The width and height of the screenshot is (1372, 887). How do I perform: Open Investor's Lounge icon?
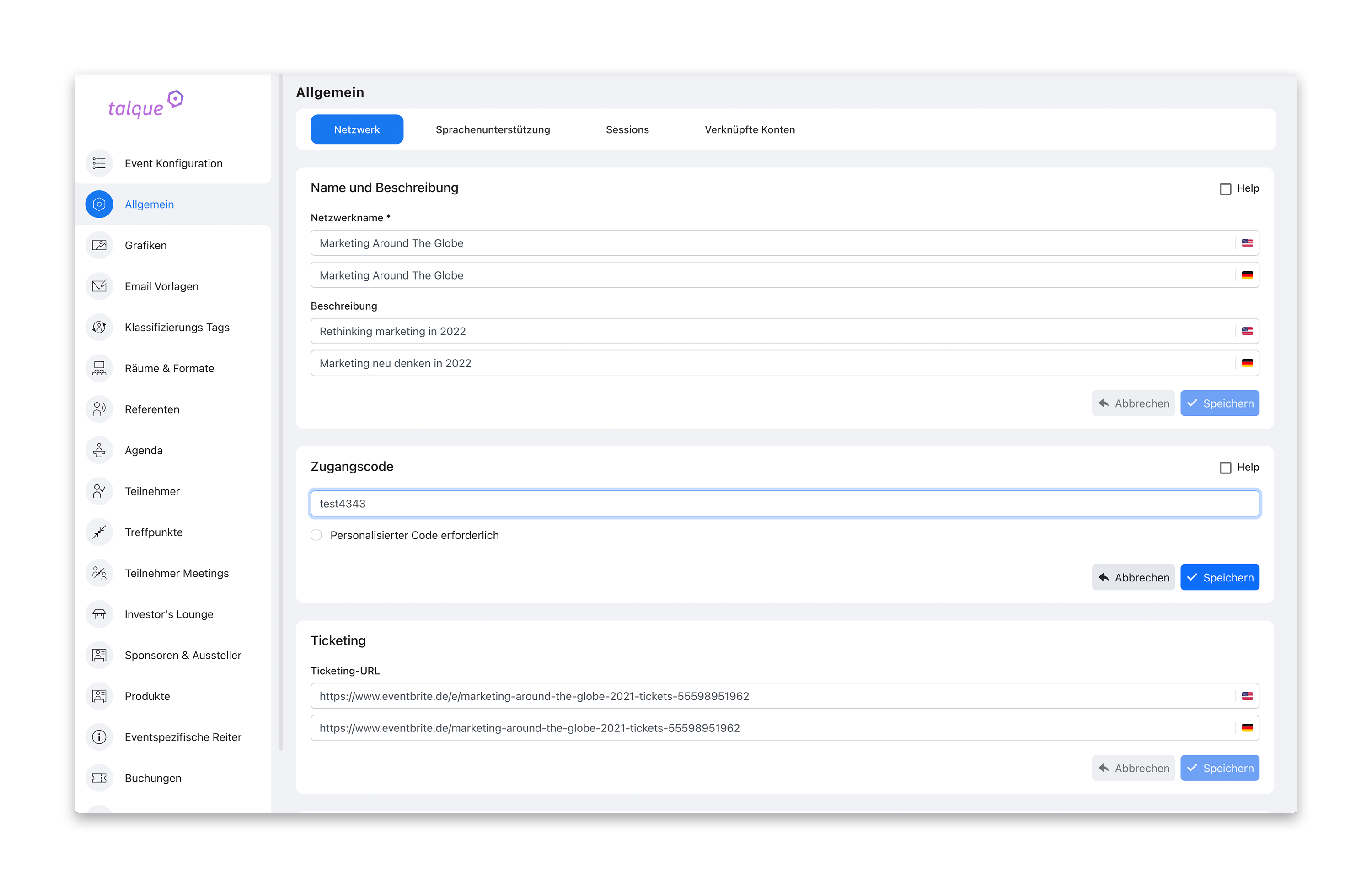click(x=99, y=614)
